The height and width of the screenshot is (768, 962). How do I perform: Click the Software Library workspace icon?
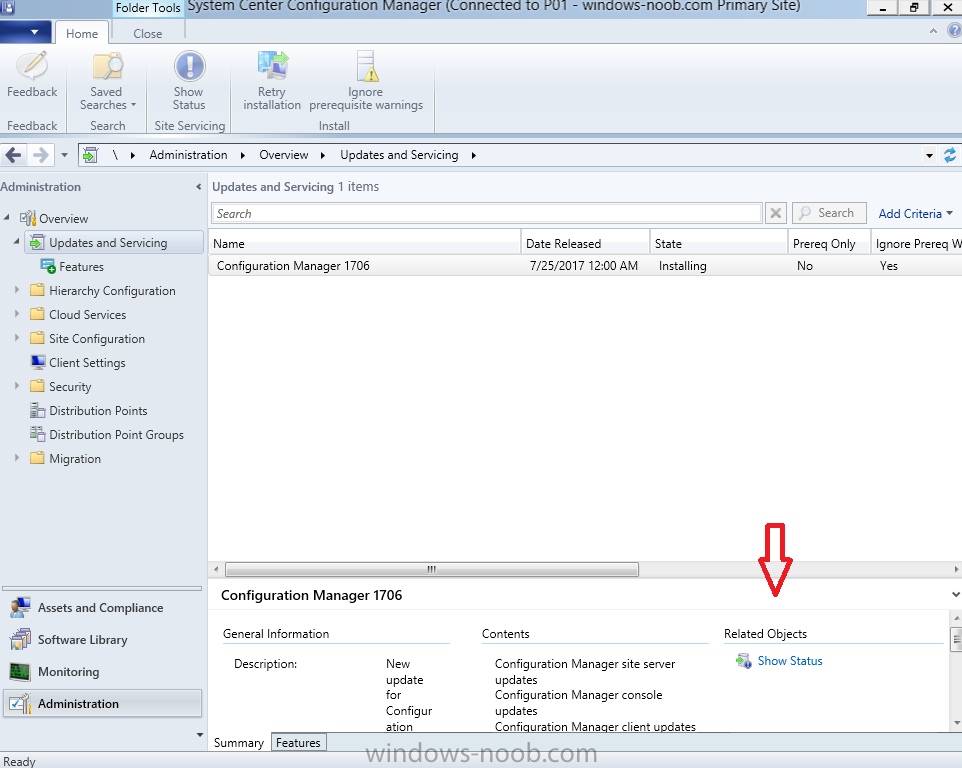(20, 640)
